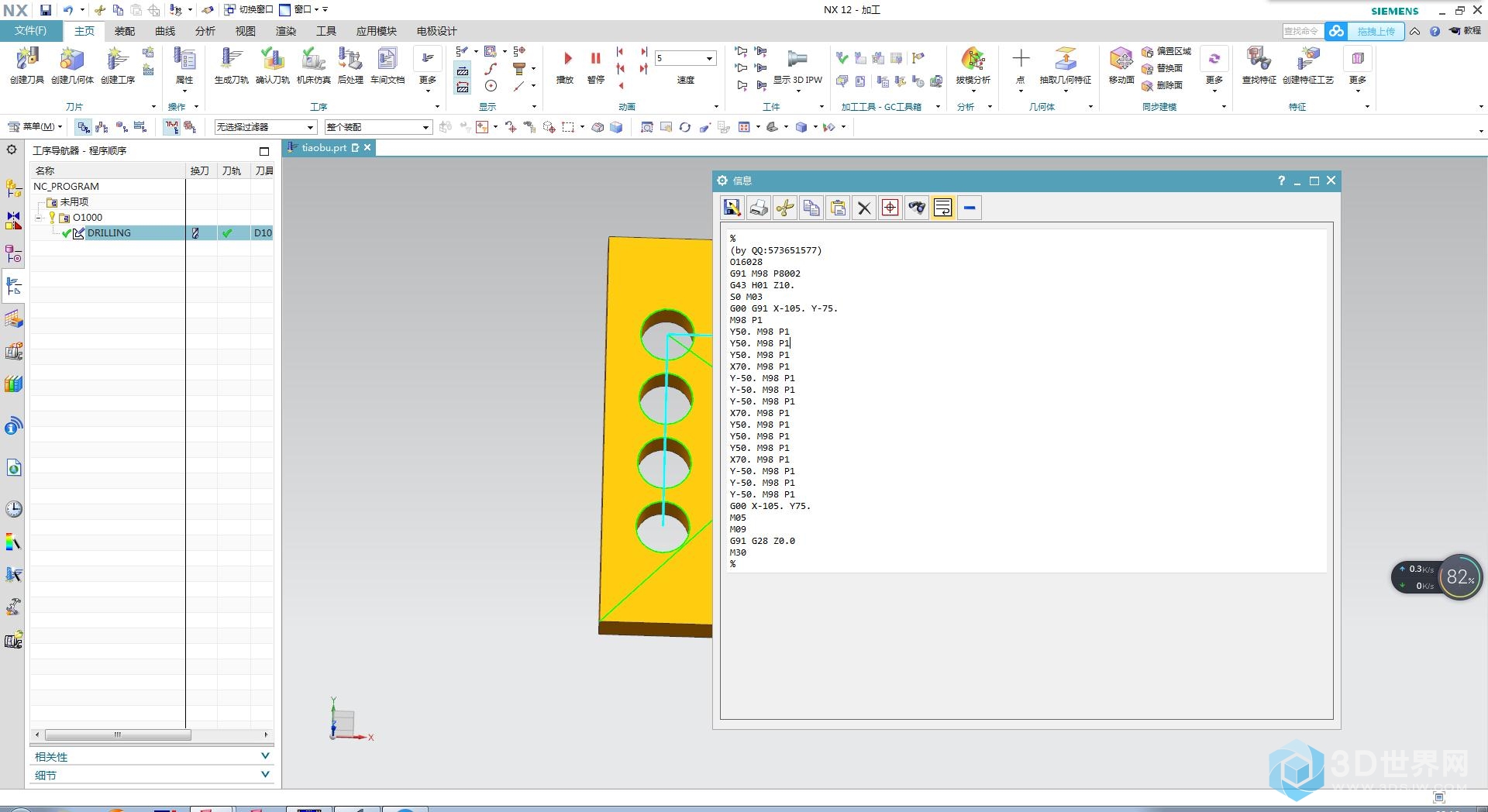This screenshot has height=812, width=1488.
Task: Open the 文件(F) menu
Action: 31,31
